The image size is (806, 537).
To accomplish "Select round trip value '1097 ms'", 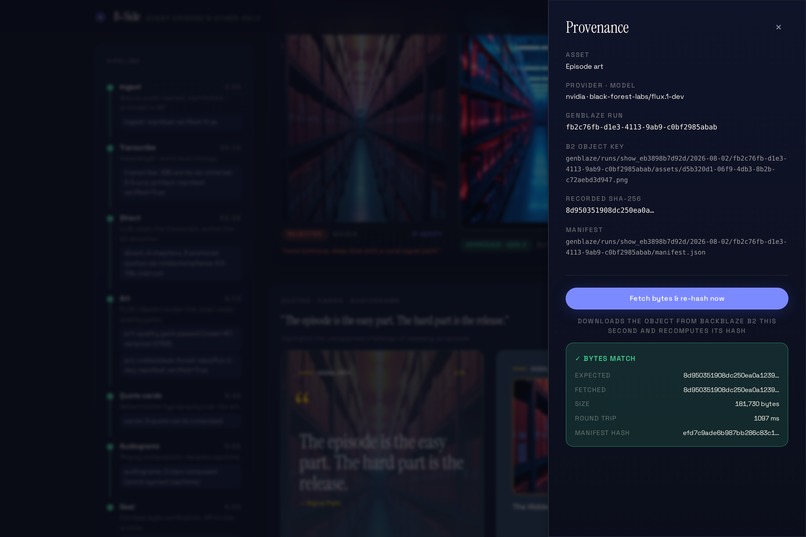I will pos(766,418).
